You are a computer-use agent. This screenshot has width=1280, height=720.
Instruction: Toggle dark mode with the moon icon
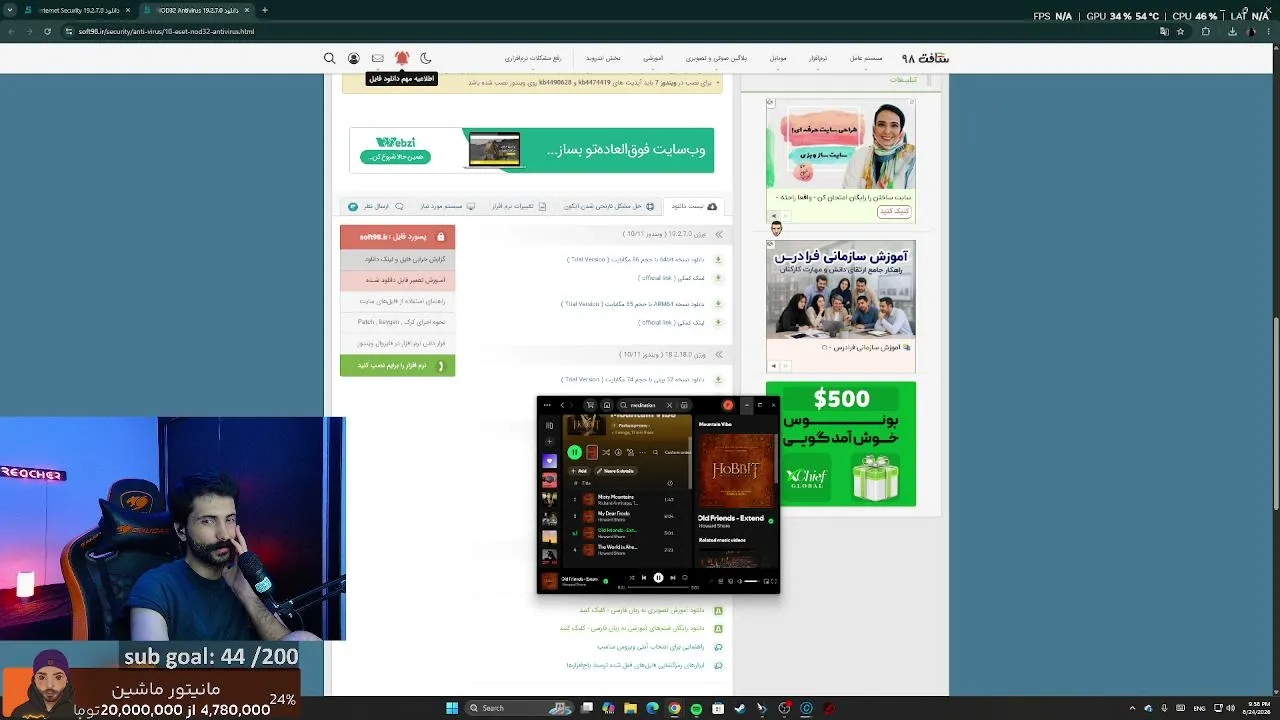coord(426,58)
